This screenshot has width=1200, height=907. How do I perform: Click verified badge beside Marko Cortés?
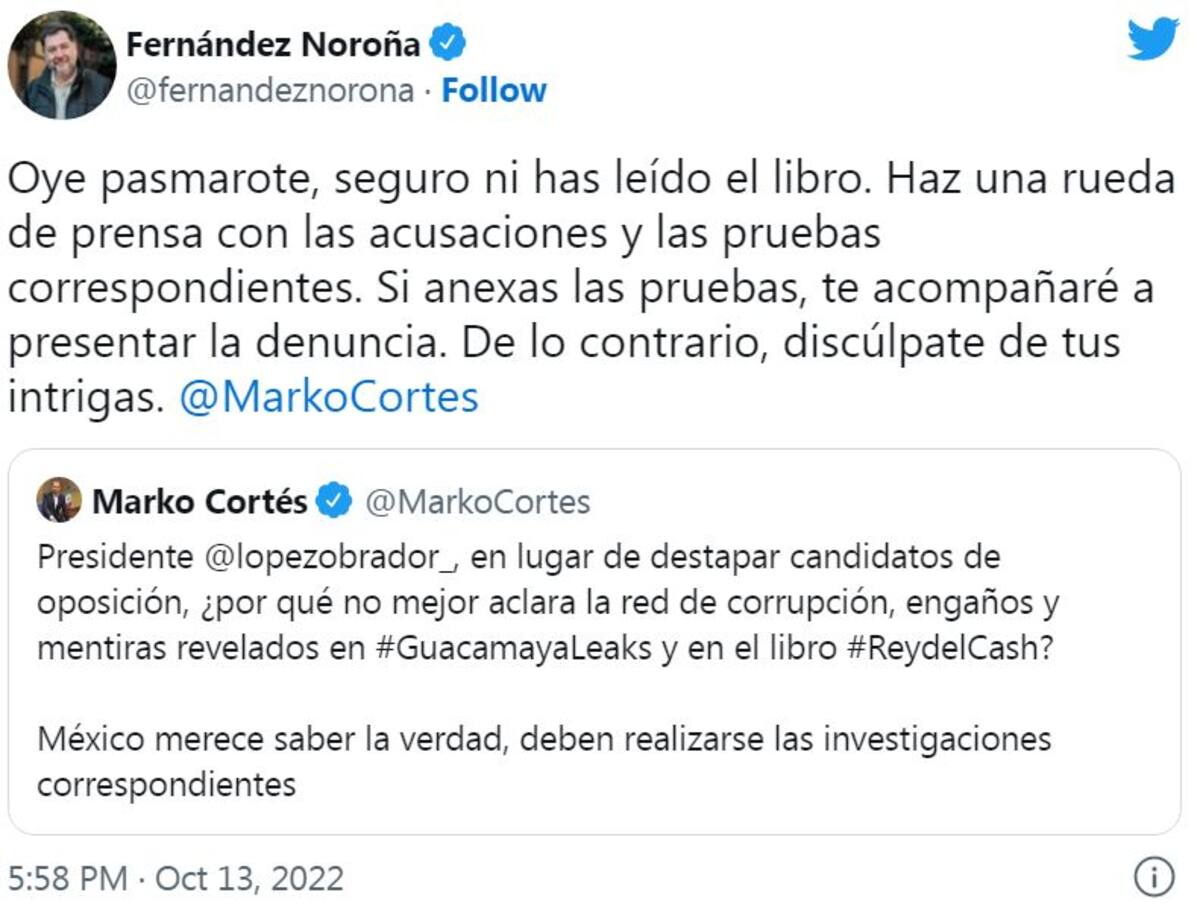335,501
